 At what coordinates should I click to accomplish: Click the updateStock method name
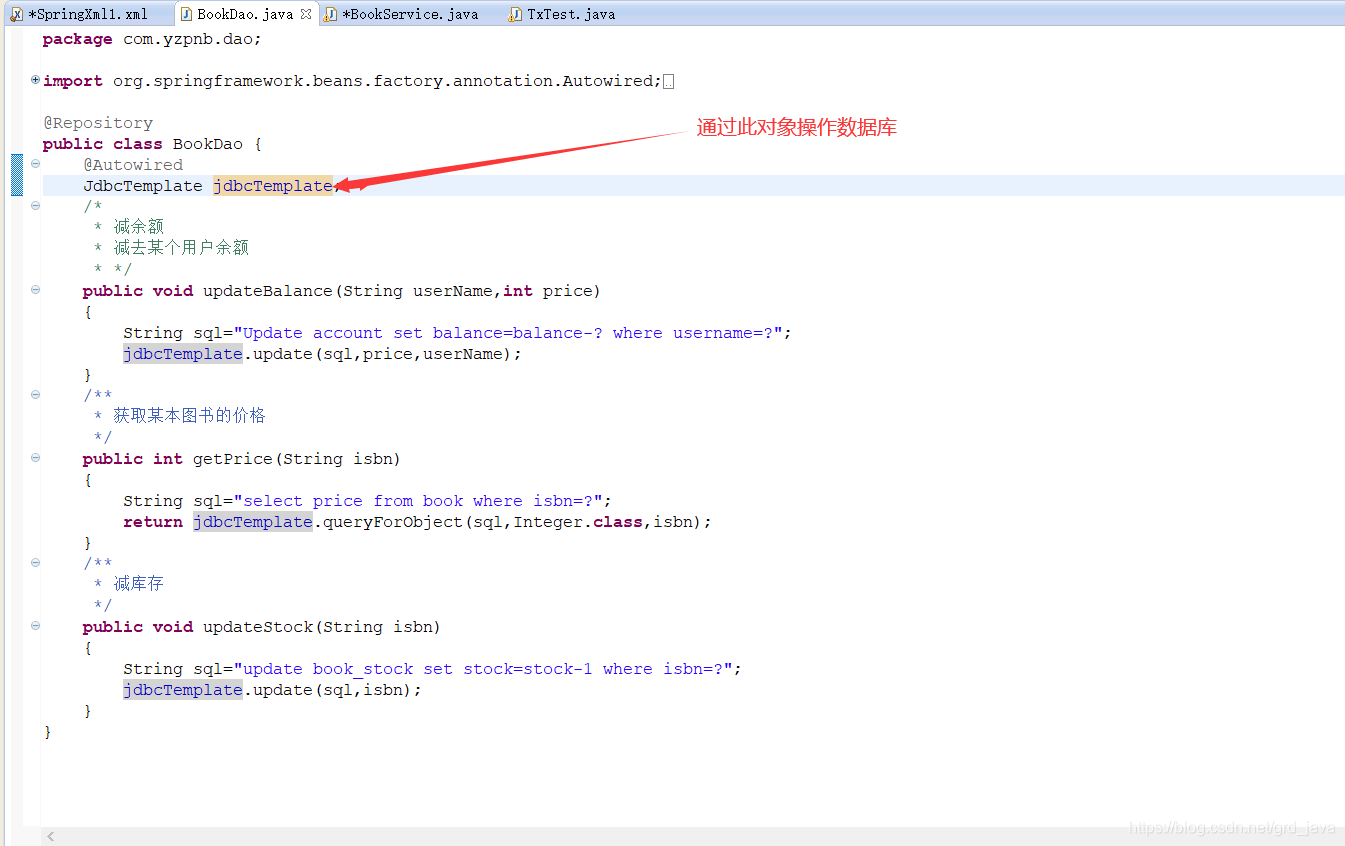click(258, 627)
